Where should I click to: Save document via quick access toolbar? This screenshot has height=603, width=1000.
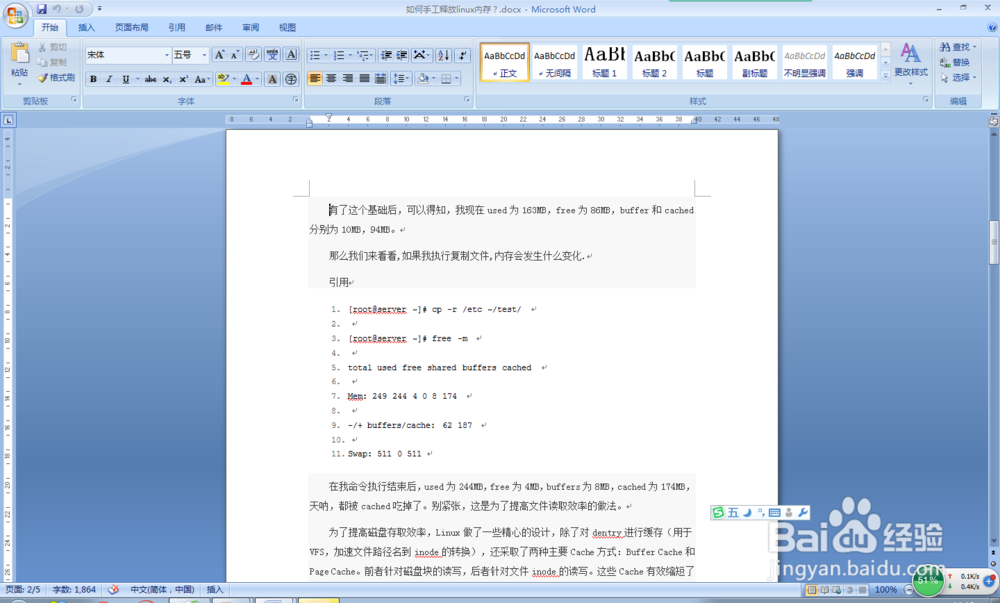(x=41, y=9)
